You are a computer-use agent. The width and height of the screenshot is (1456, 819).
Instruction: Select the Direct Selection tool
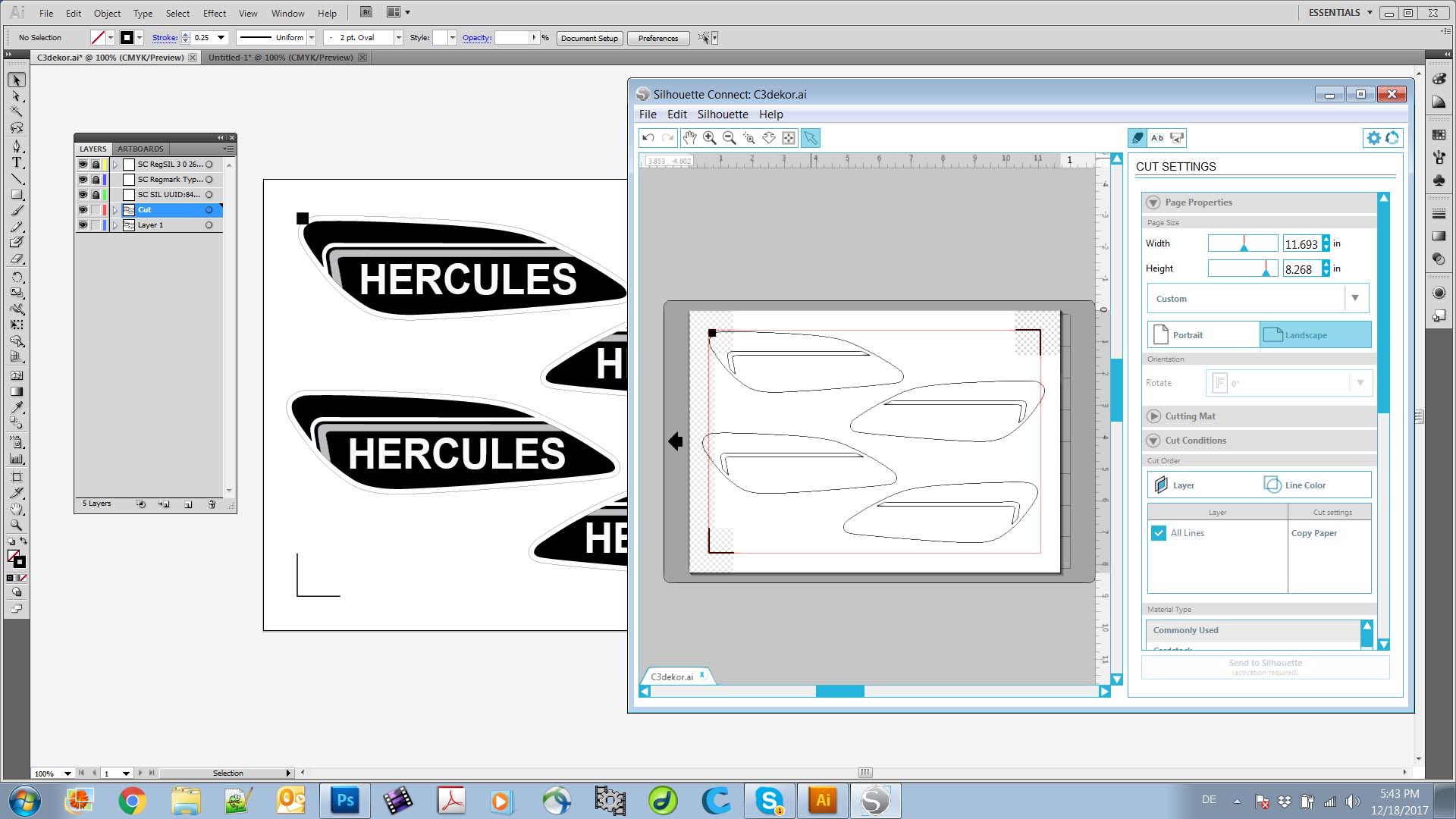17,96
